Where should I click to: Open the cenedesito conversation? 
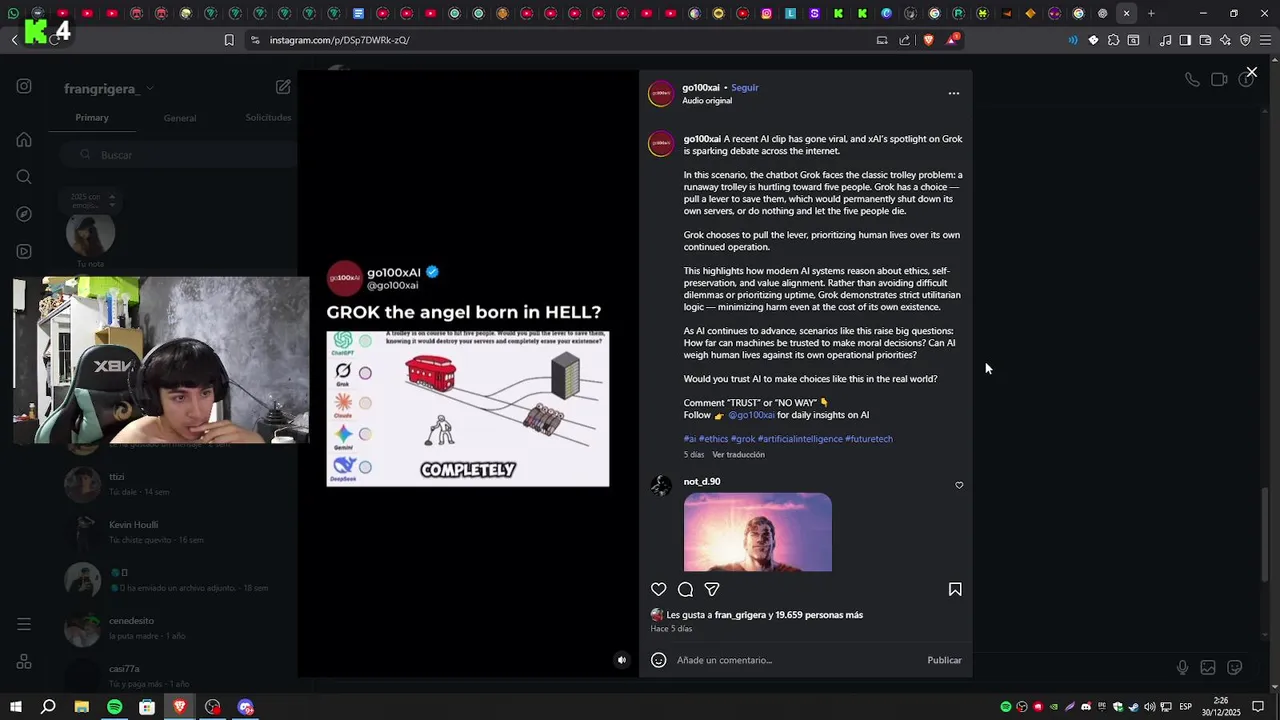178,628
